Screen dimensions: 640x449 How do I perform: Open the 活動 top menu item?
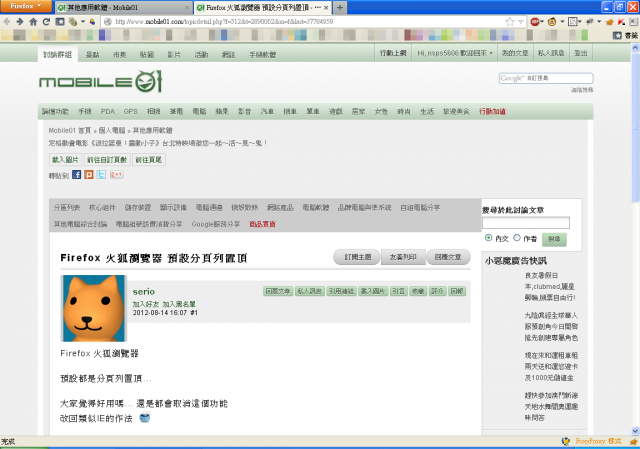[201, 55]
